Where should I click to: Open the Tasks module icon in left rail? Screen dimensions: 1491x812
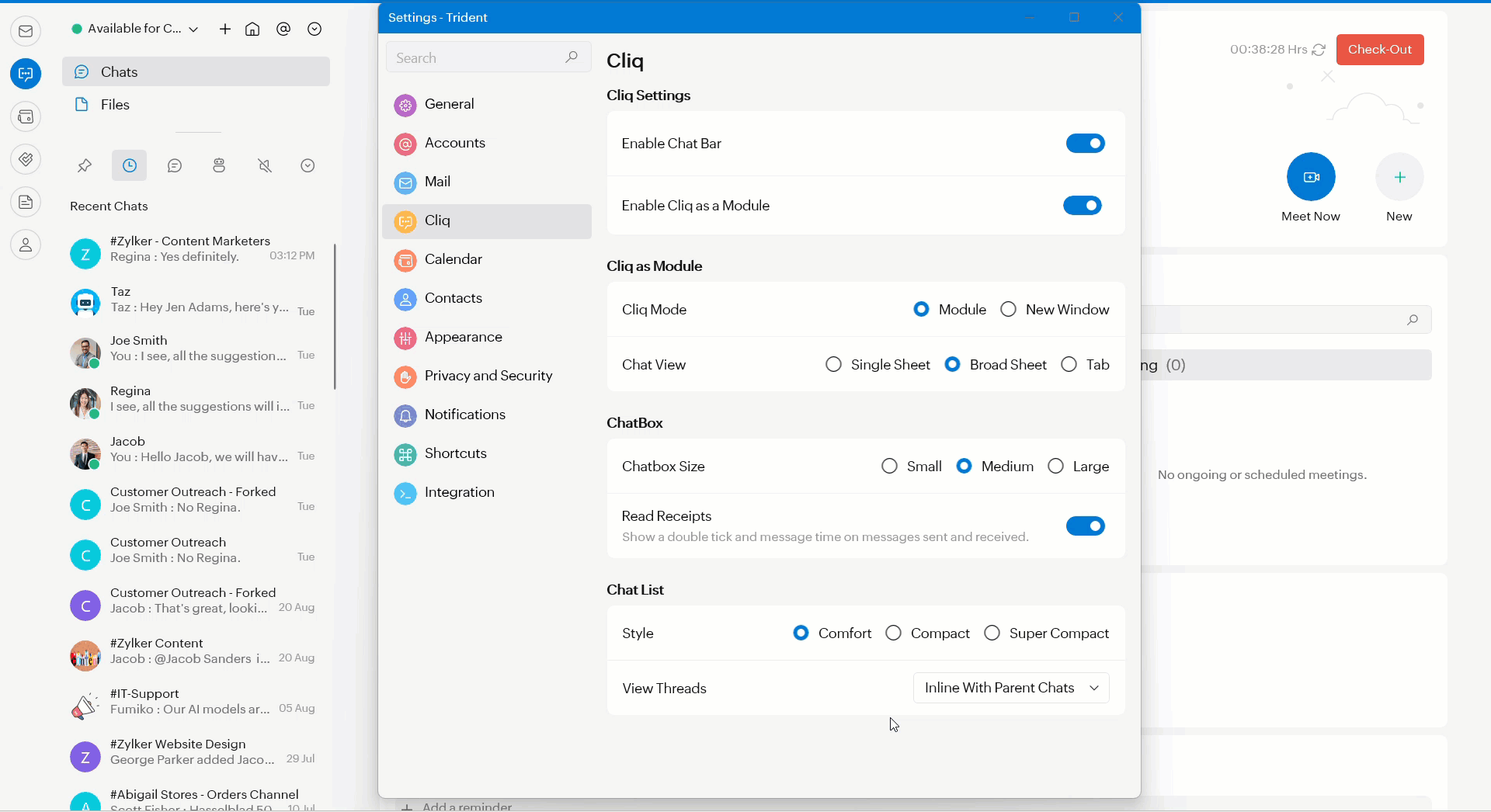click(x=26, y=159)
